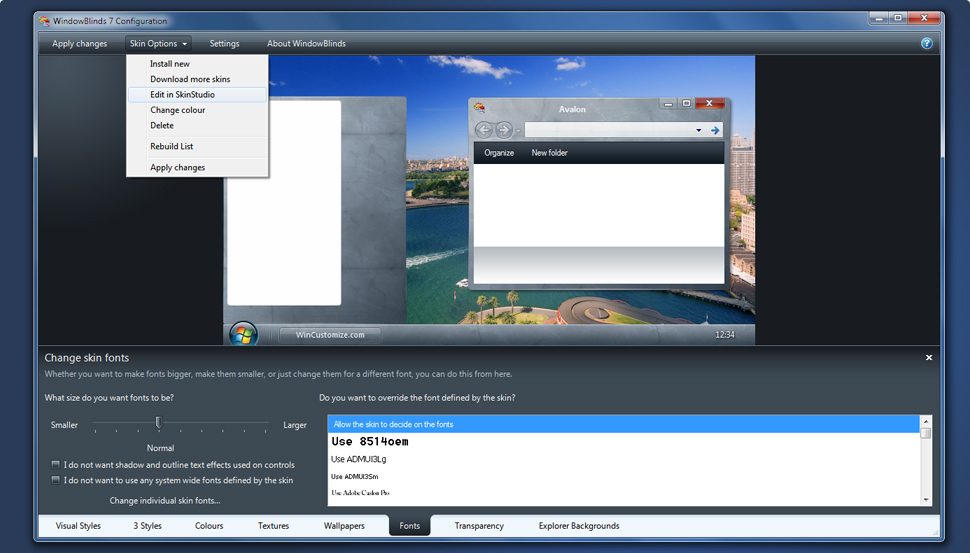Click the Larger end of font size slider
Viewport: 970px width, 553px height.
(x=294, y=425)
